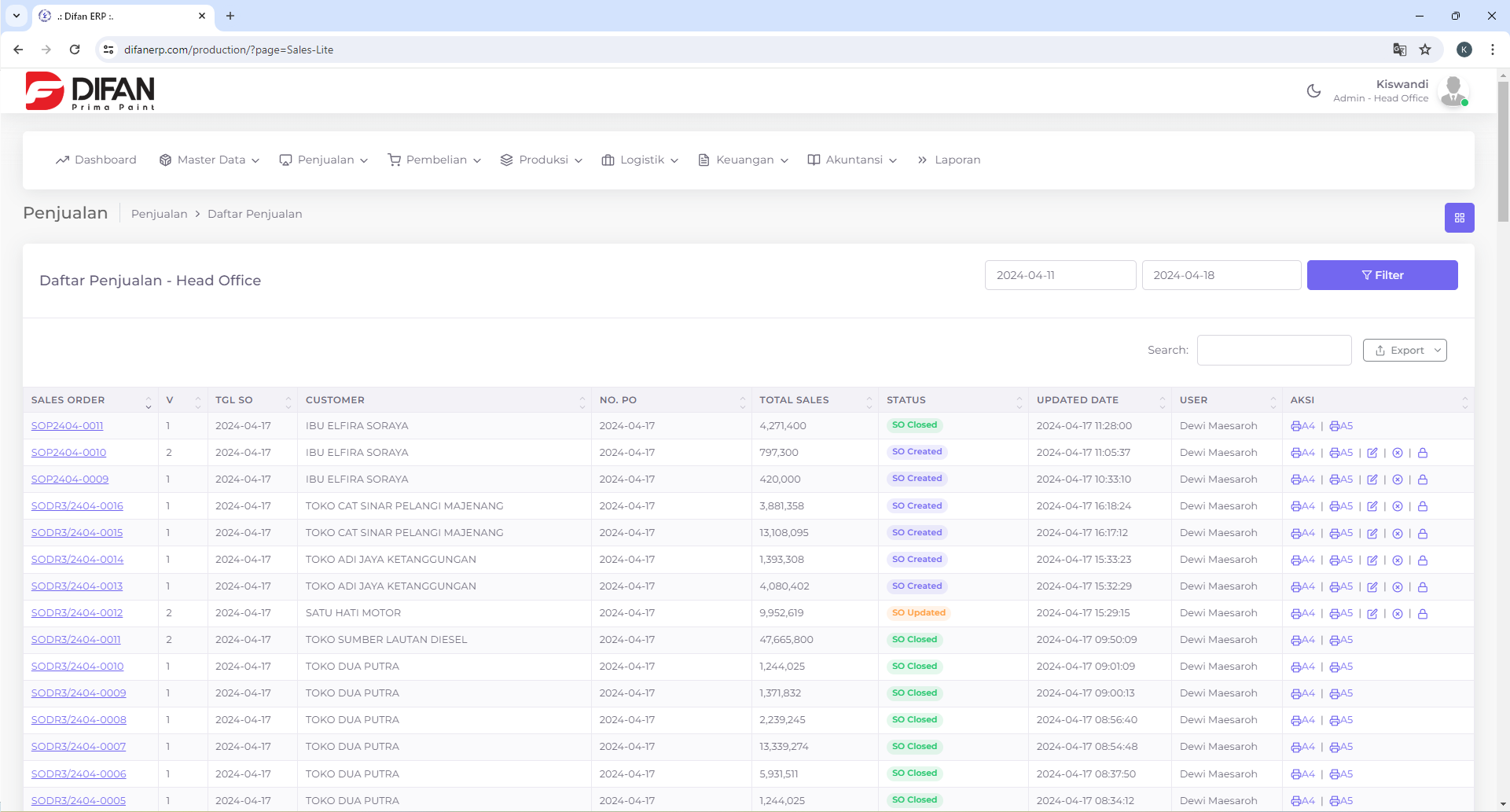Lock sales order SODR3/2404-0012
The height and width of the screenshot is (812, 1510).
1423,614
